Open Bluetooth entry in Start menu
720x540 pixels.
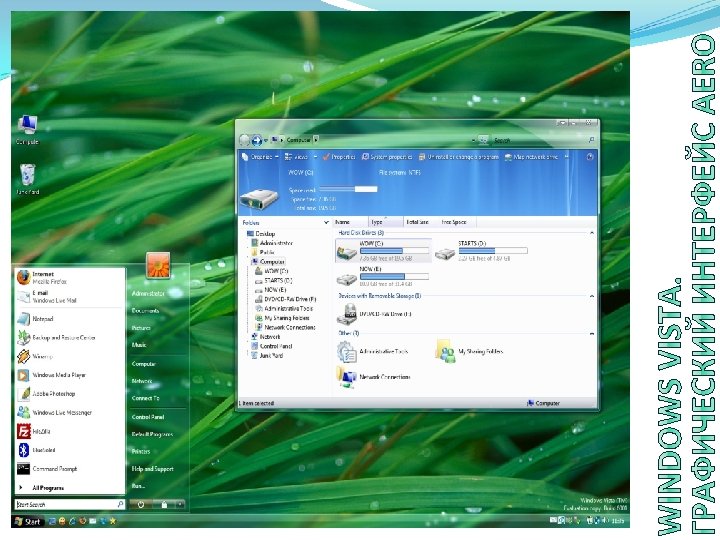coord(36,450)
